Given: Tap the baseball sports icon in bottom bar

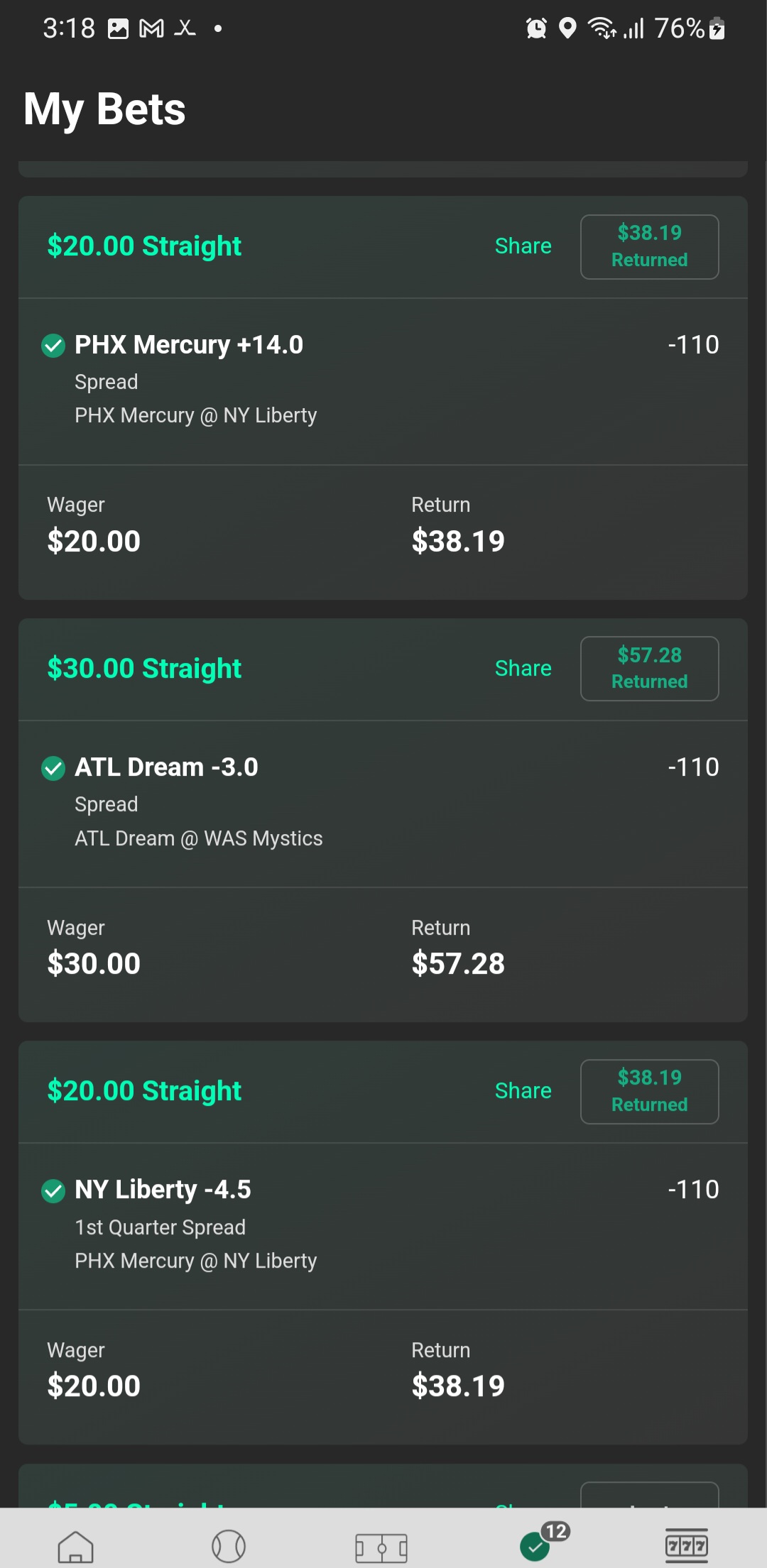Looking at the screenshot, I should [x=229, y=1546].
